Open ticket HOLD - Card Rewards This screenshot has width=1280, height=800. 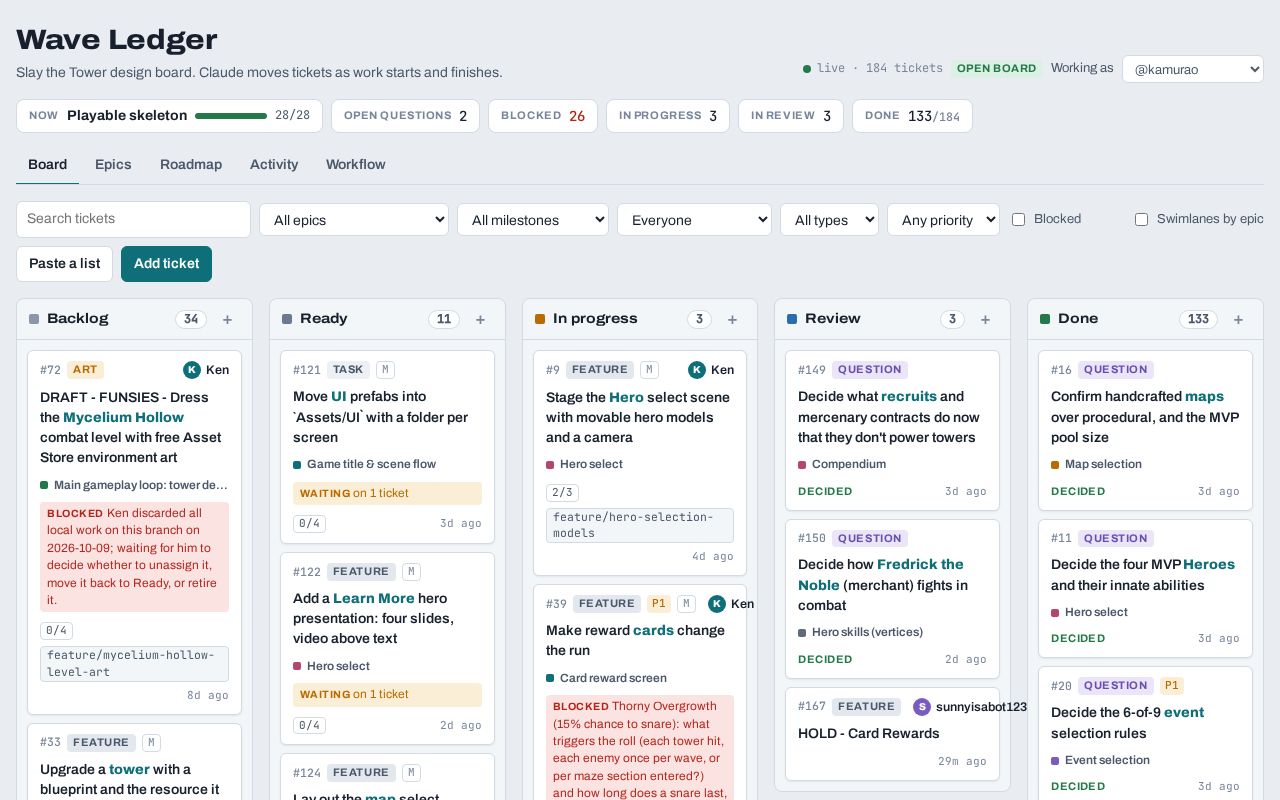coord(869,733)
